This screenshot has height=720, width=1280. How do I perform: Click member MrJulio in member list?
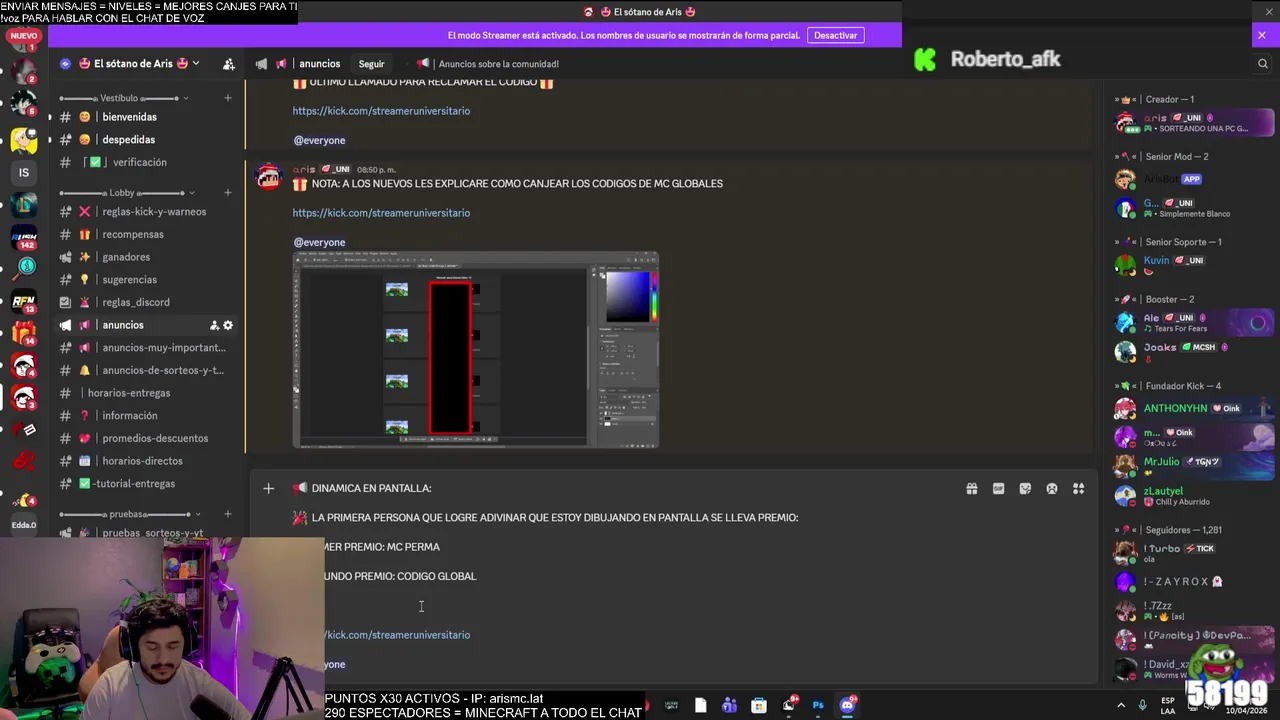(x=1194, y=467)
